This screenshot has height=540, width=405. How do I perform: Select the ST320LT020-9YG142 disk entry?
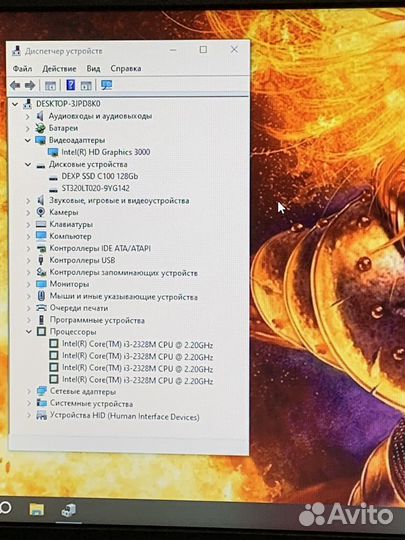tap(95, 188)
